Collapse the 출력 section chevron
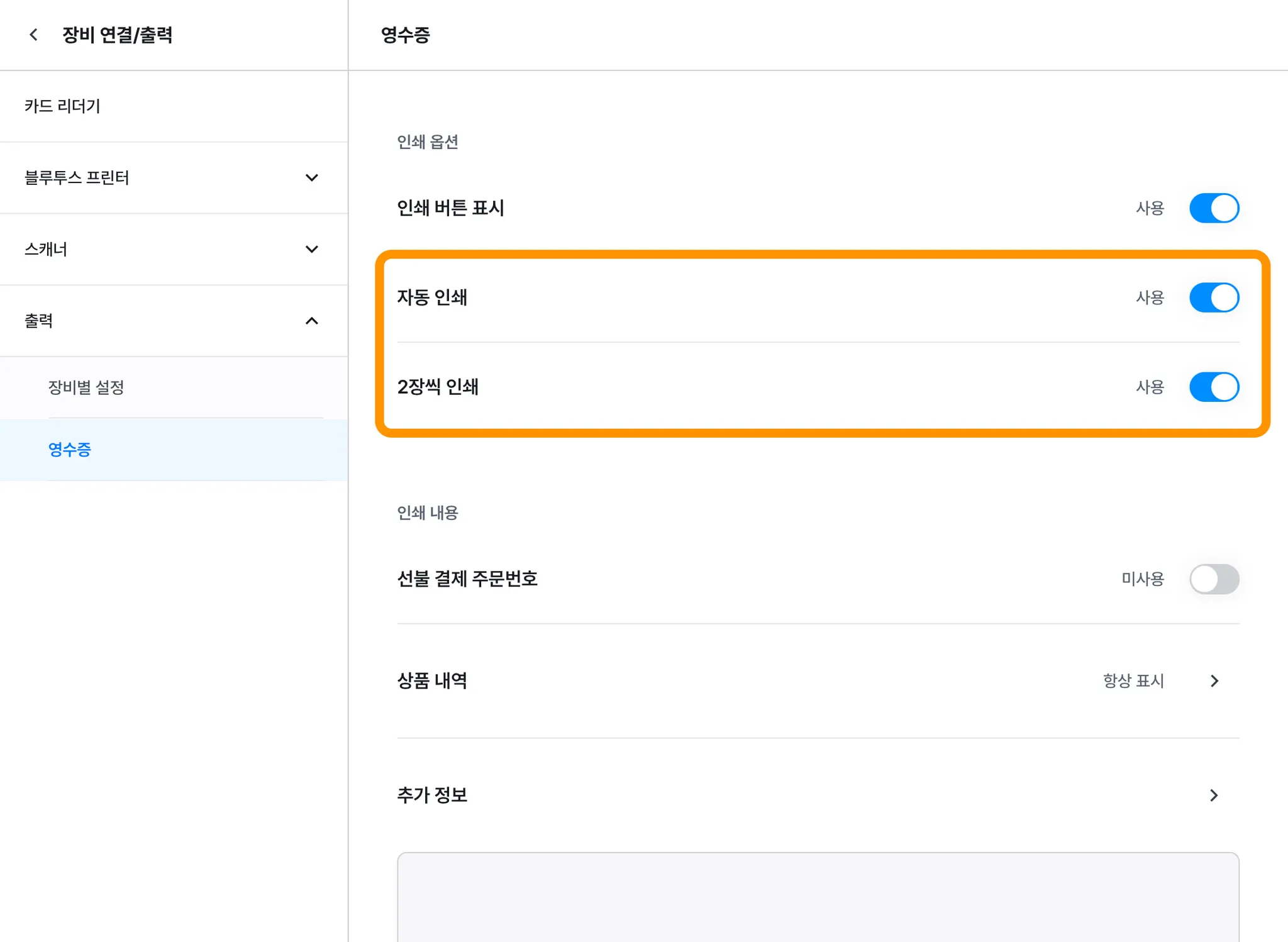The width and height of the screenshot is (1288, 942). [x=311, y=321]
